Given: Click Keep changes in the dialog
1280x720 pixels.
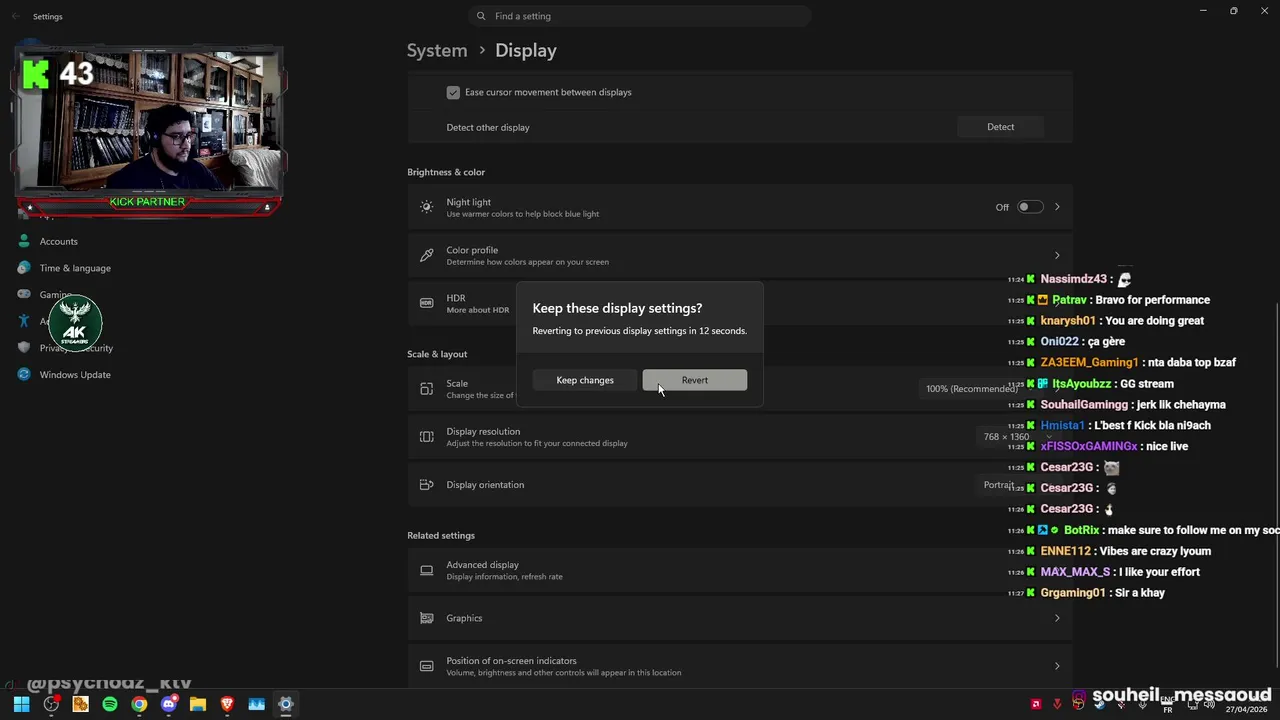Looking at the screenshot, I should pos(585,380).
